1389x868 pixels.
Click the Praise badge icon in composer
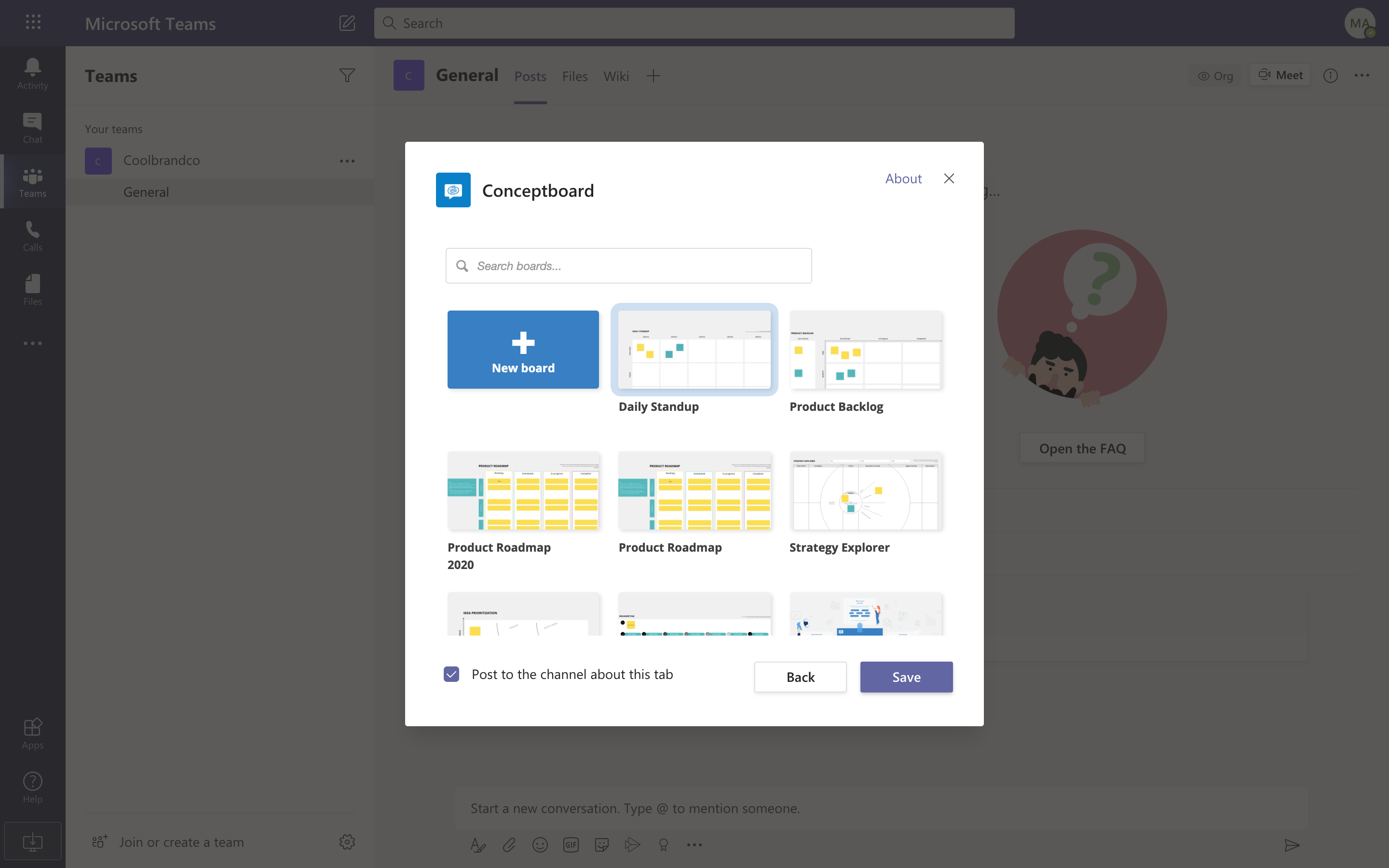[664, 845]
